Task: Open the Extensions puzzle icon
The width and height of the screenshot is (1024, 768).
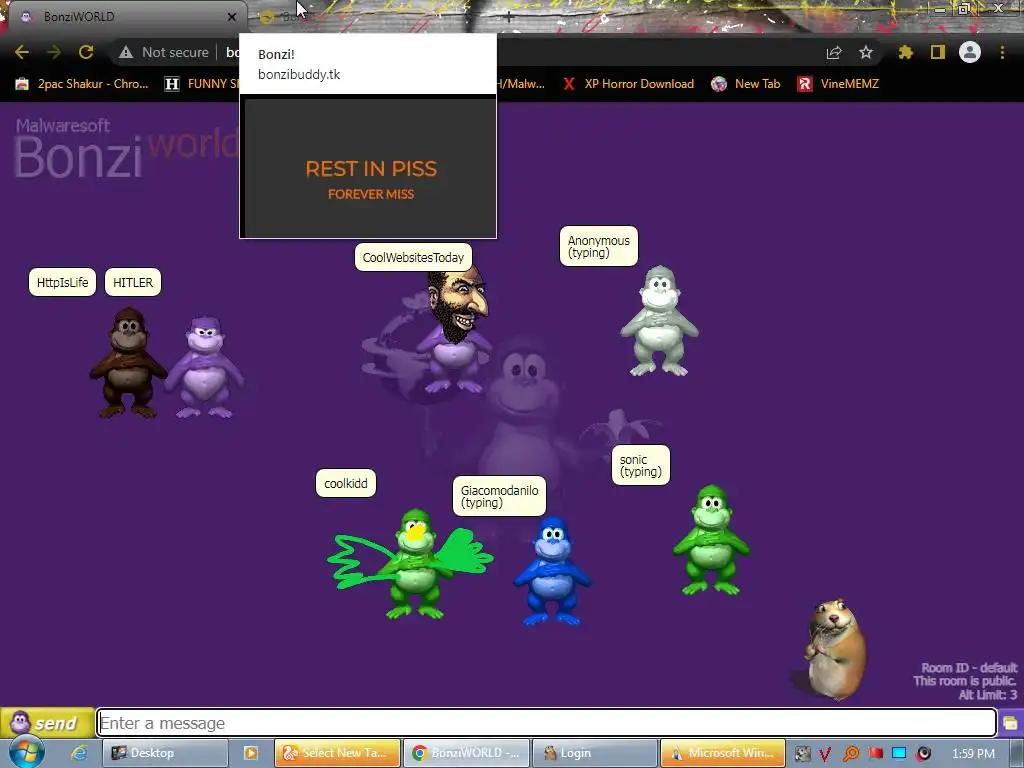Action: tap(905, 52)
